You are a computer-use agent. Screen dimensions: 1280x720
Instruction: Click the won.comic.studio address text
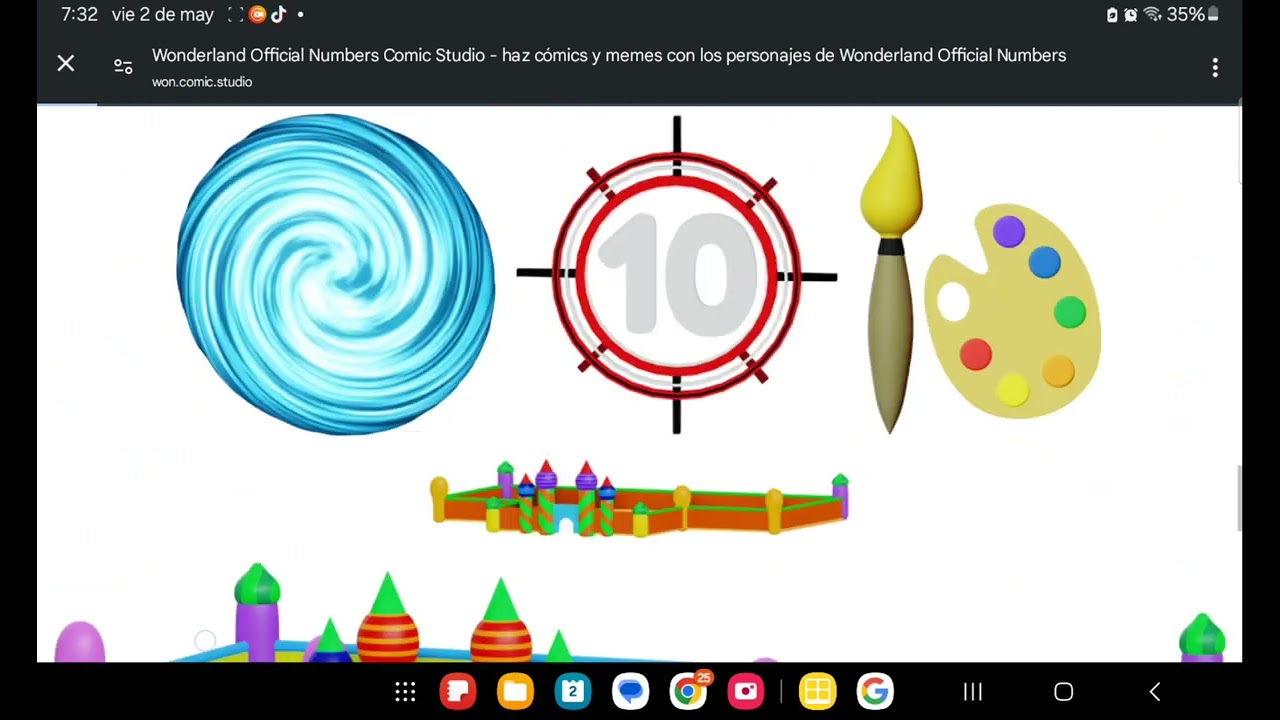click(x=202, y=82)
